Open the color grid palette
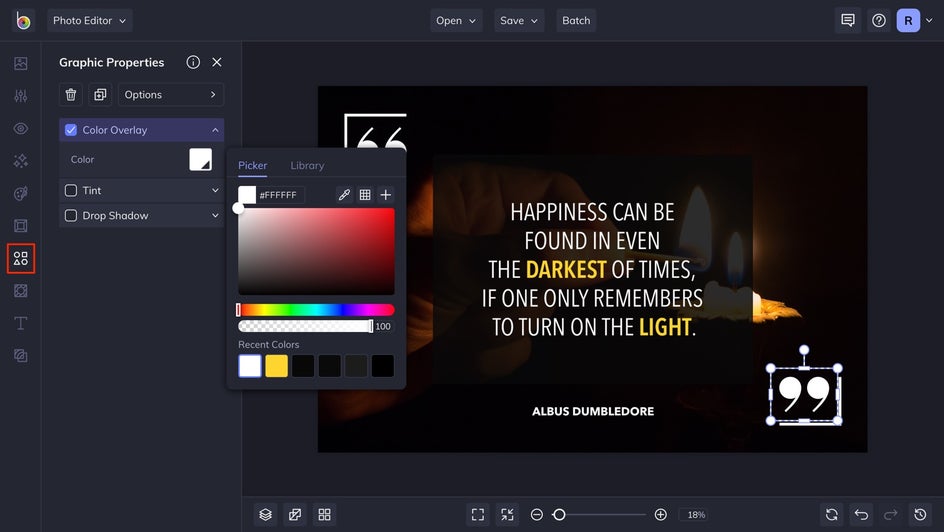The image size is (944, 532). pyautogui.click(x=365, y=194)
